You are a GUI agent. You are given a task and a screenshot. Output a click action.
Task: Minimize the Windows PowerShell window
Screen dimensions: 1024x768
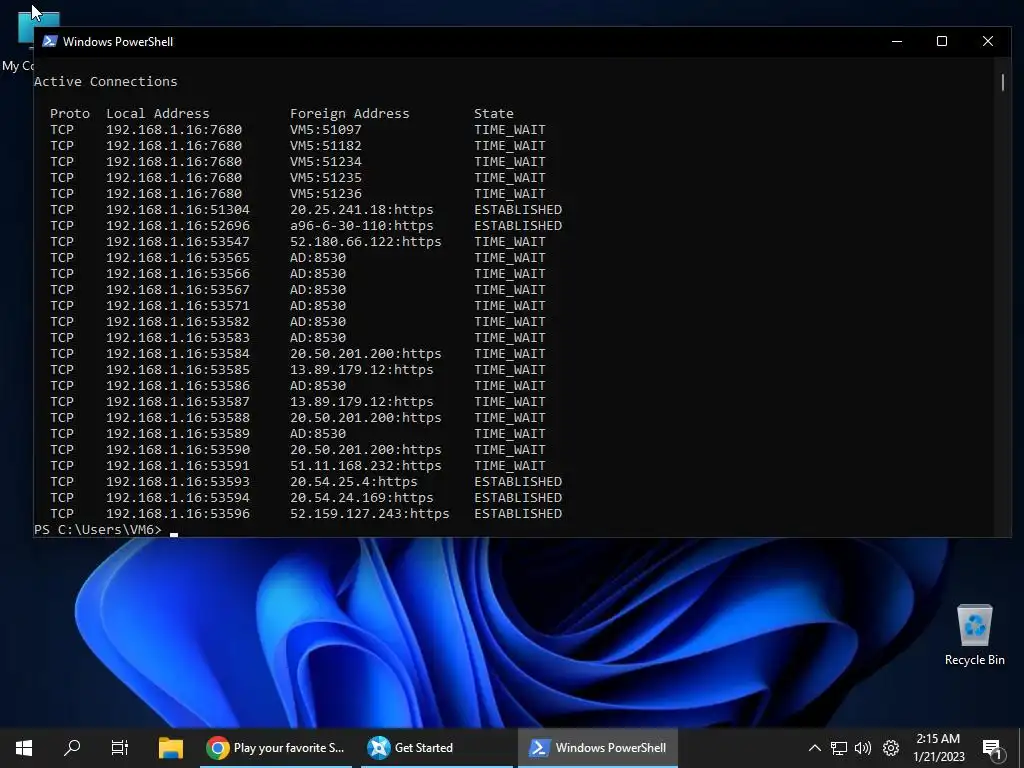897,41
